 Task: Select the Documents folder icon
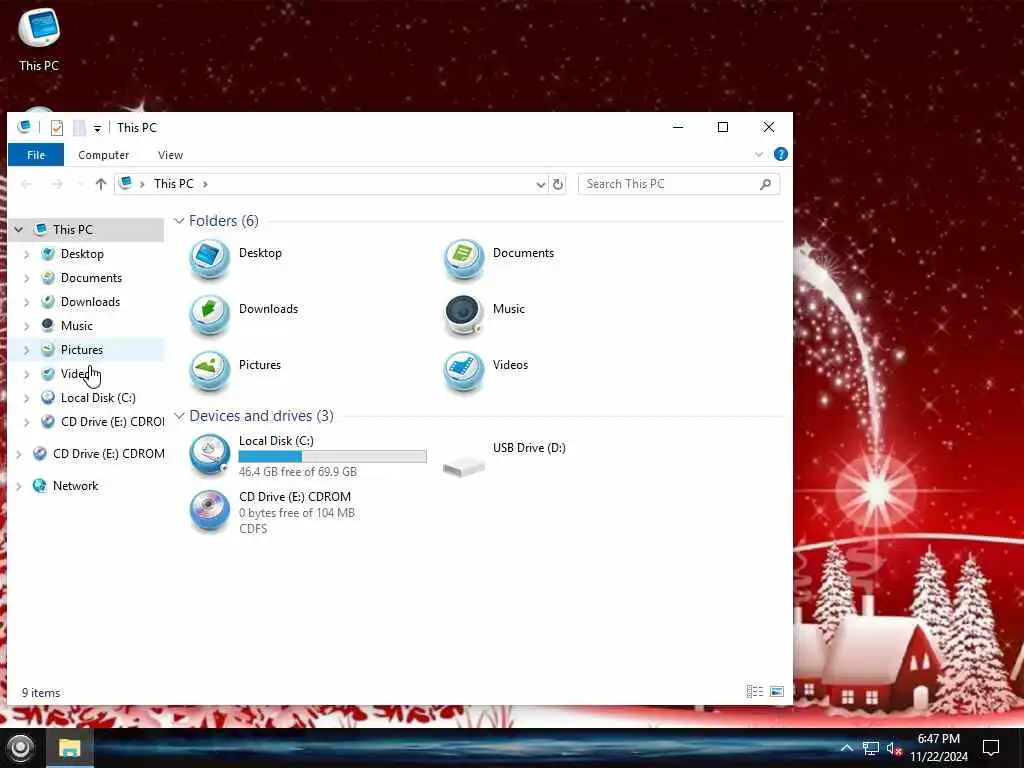pos(464,259)
